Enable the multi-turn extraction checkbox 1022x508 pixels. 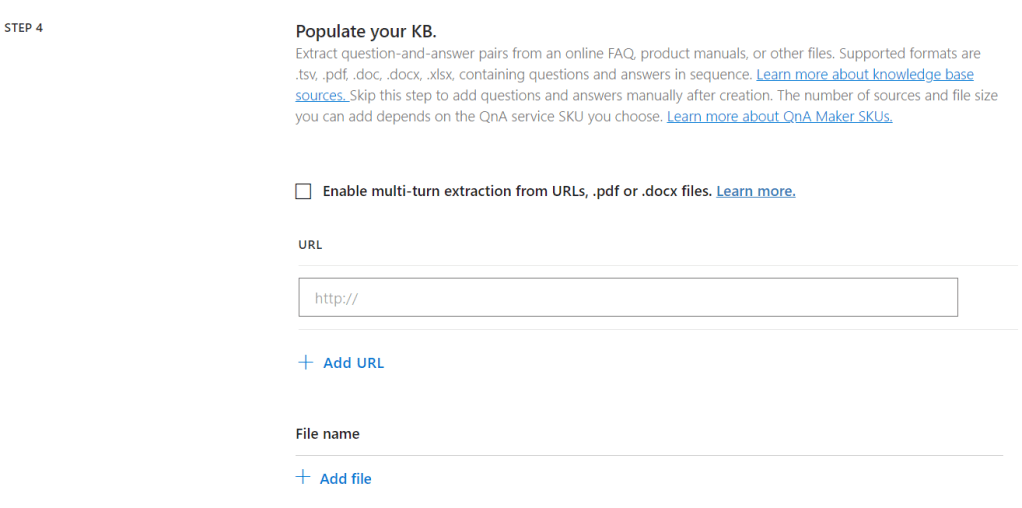pos(304,191)
